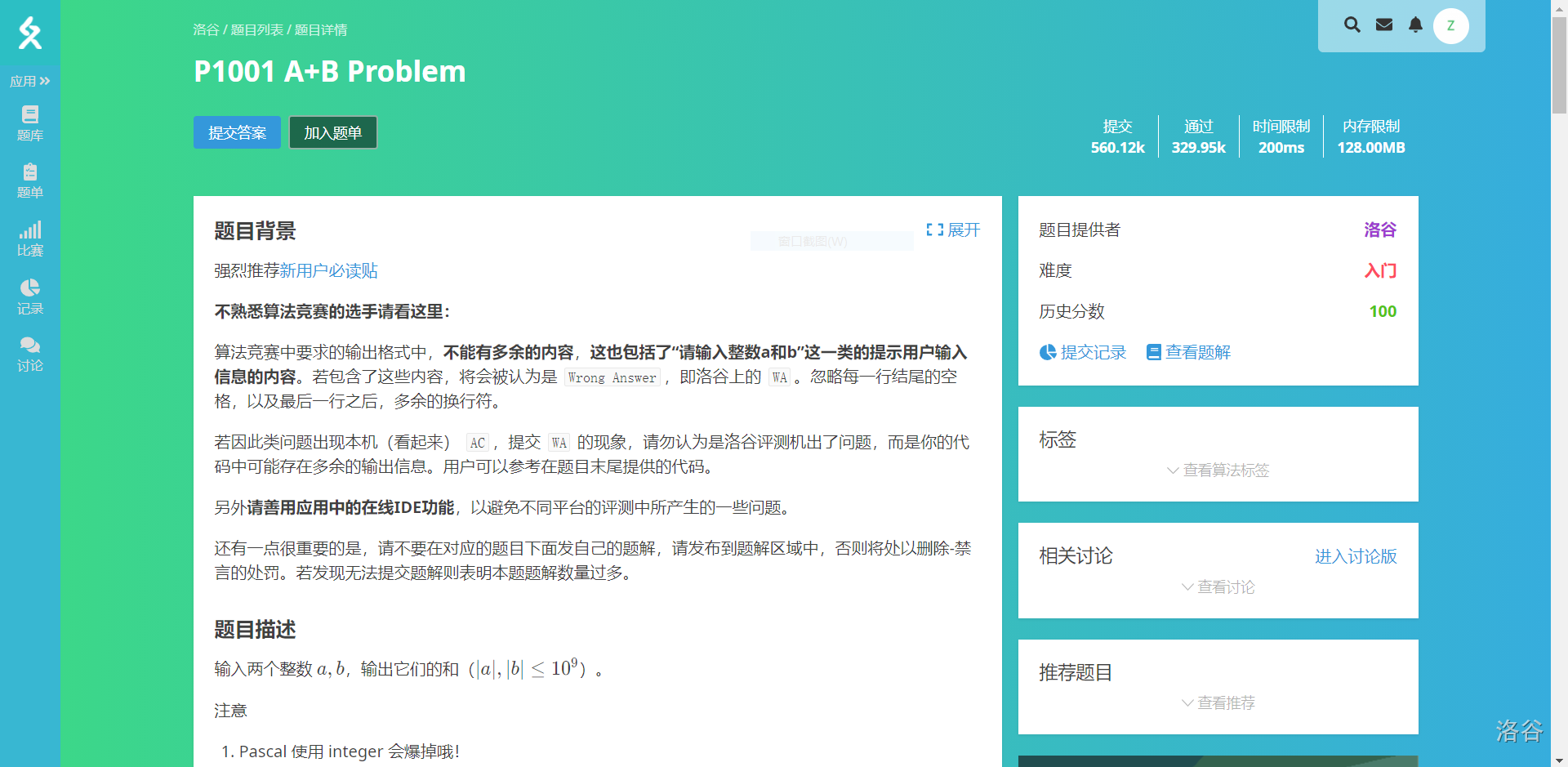Image resolution: width=1568 pixels, height=767 pixels.
Task: Click provider name 洛谷
Action: 1380,230
